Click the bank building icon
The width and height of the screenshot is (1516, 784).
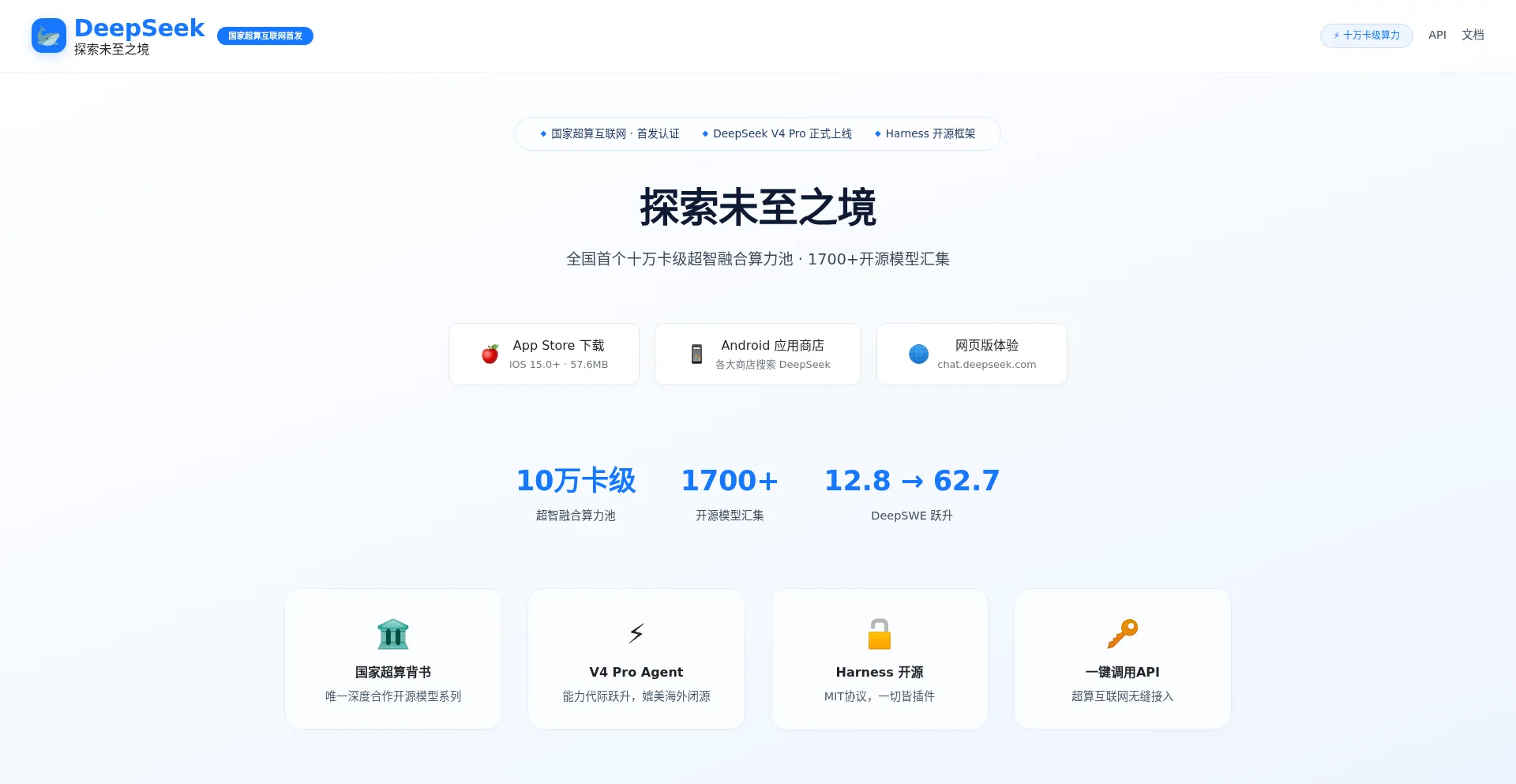(x=393, y=634)
